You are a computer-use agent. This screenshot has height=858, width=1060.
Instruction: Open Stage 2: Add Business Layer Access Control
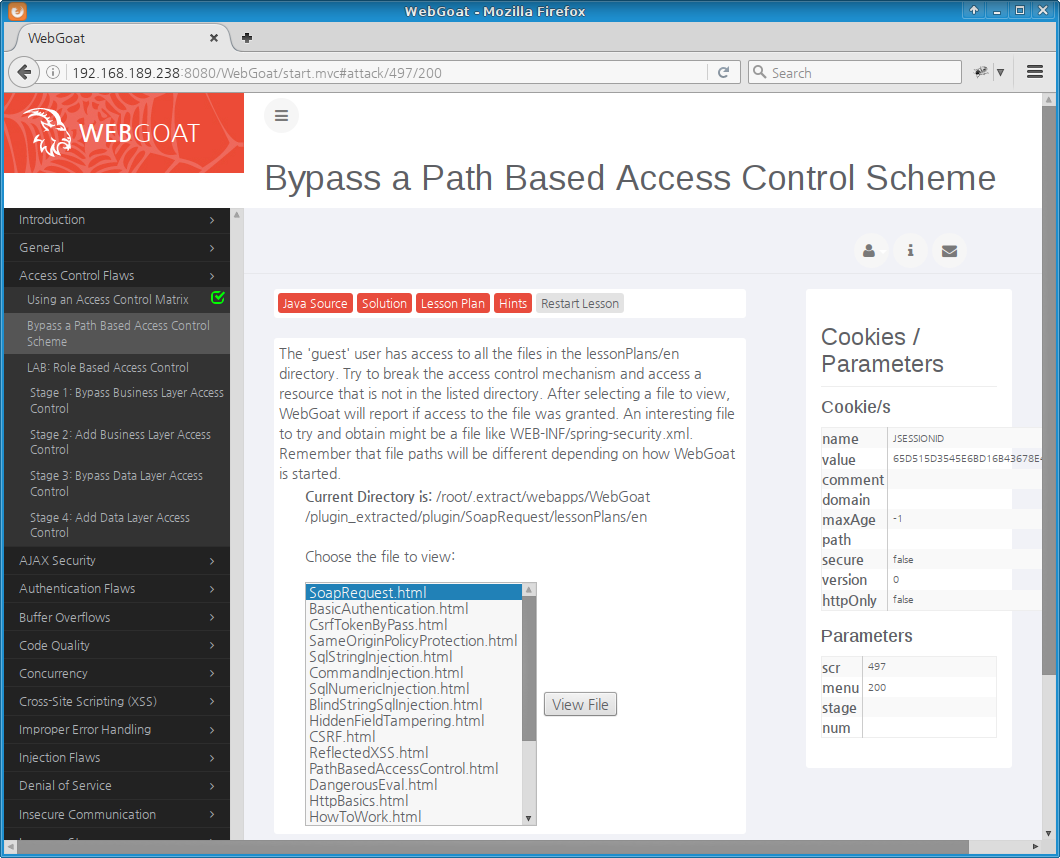pyautogui.click(x=120, y=442)
